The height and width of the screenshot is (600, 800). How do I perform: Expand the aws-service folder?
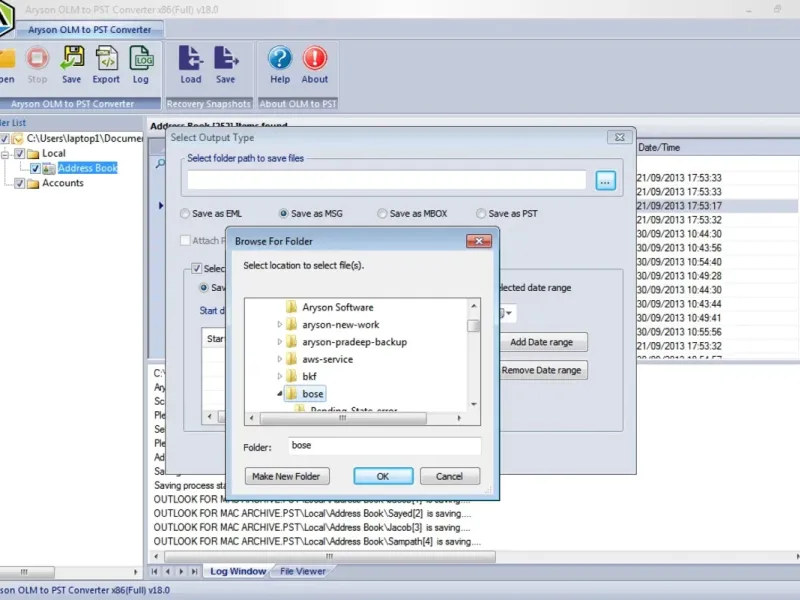[280, 359]
